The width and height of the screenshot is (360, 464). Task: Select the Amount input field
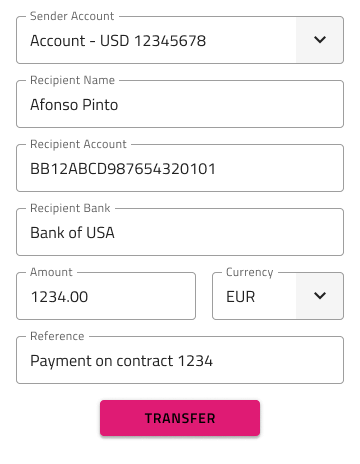coord(106,296)
